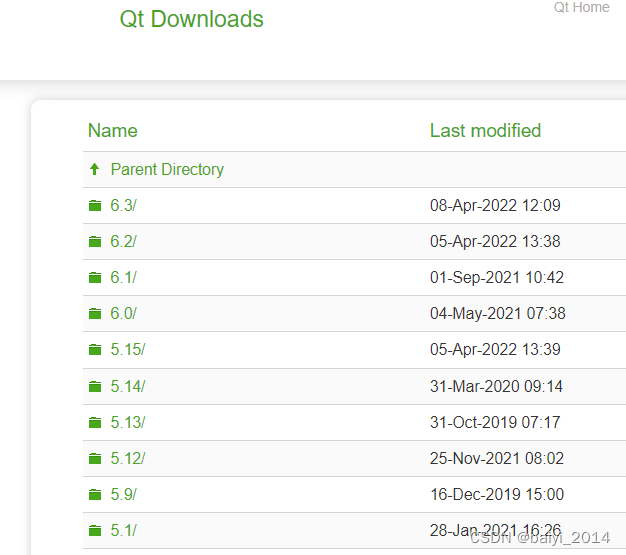Open the 5.15/ directory link
Viewport: 626px width, 555px height.
point(128,350)
